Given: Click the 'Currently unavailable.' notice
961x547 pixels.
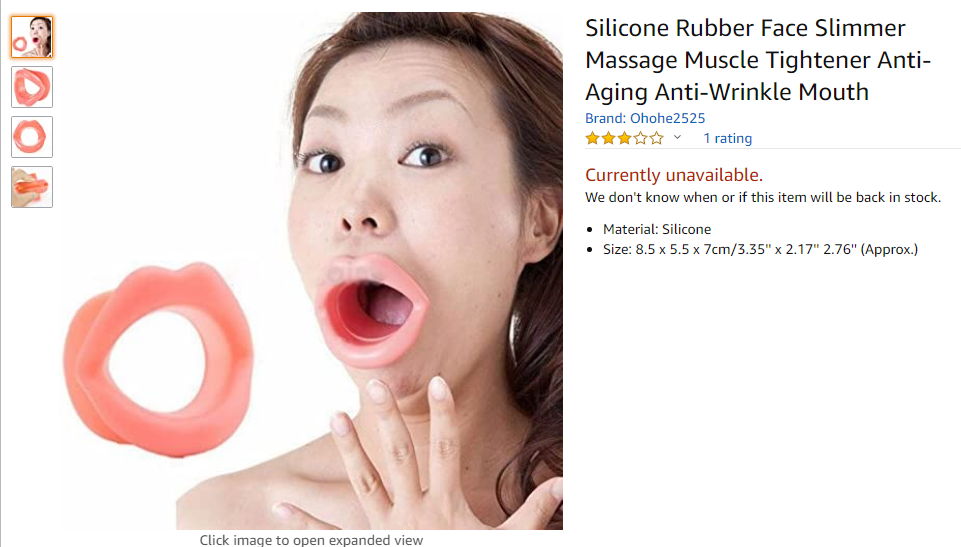Looking at the screenshot, I should pyautogui.click(x=674, y=175).
